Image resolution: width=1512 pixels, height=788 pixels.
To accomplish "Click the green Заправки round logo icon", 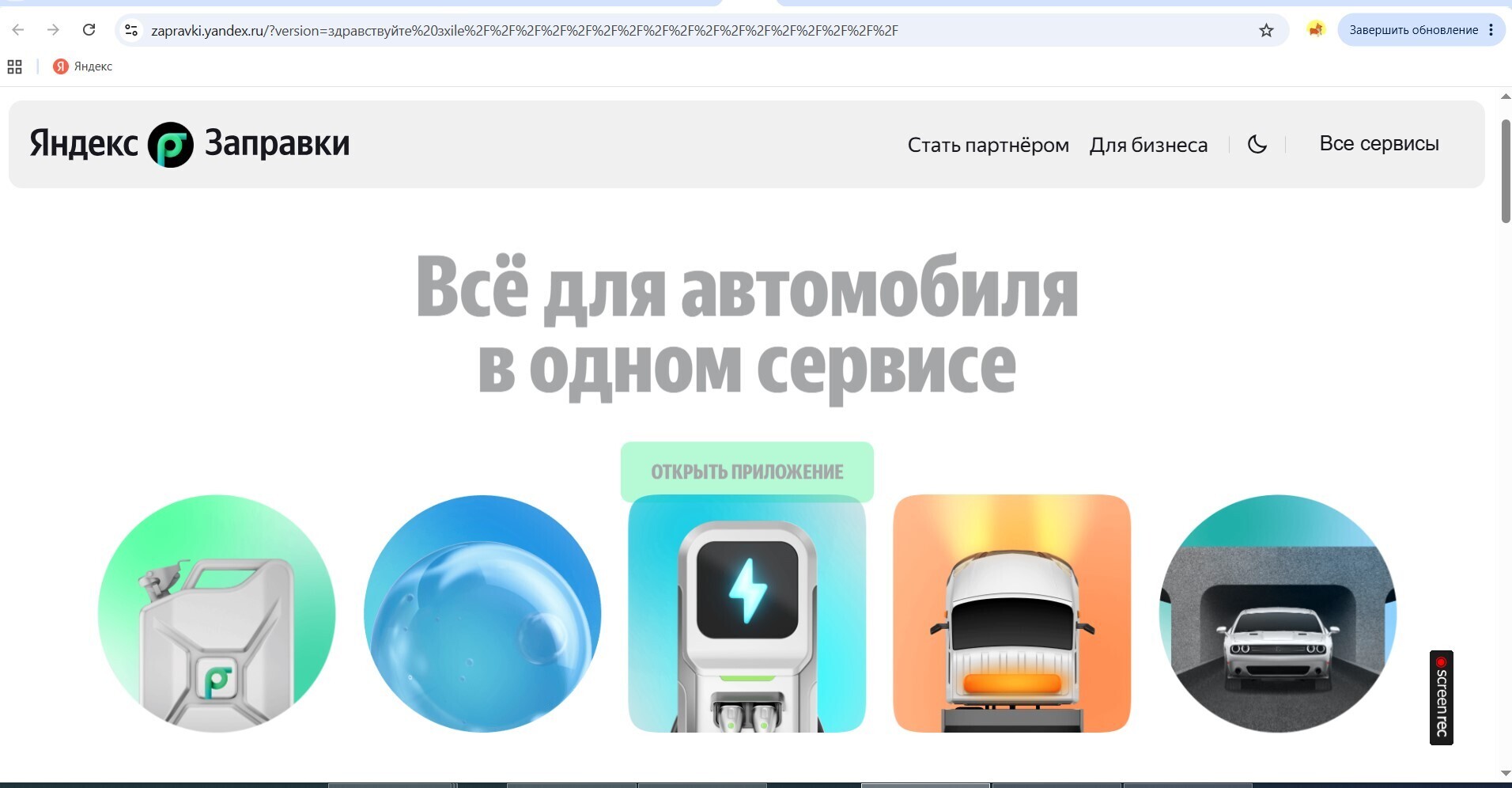I will (171, 145).
